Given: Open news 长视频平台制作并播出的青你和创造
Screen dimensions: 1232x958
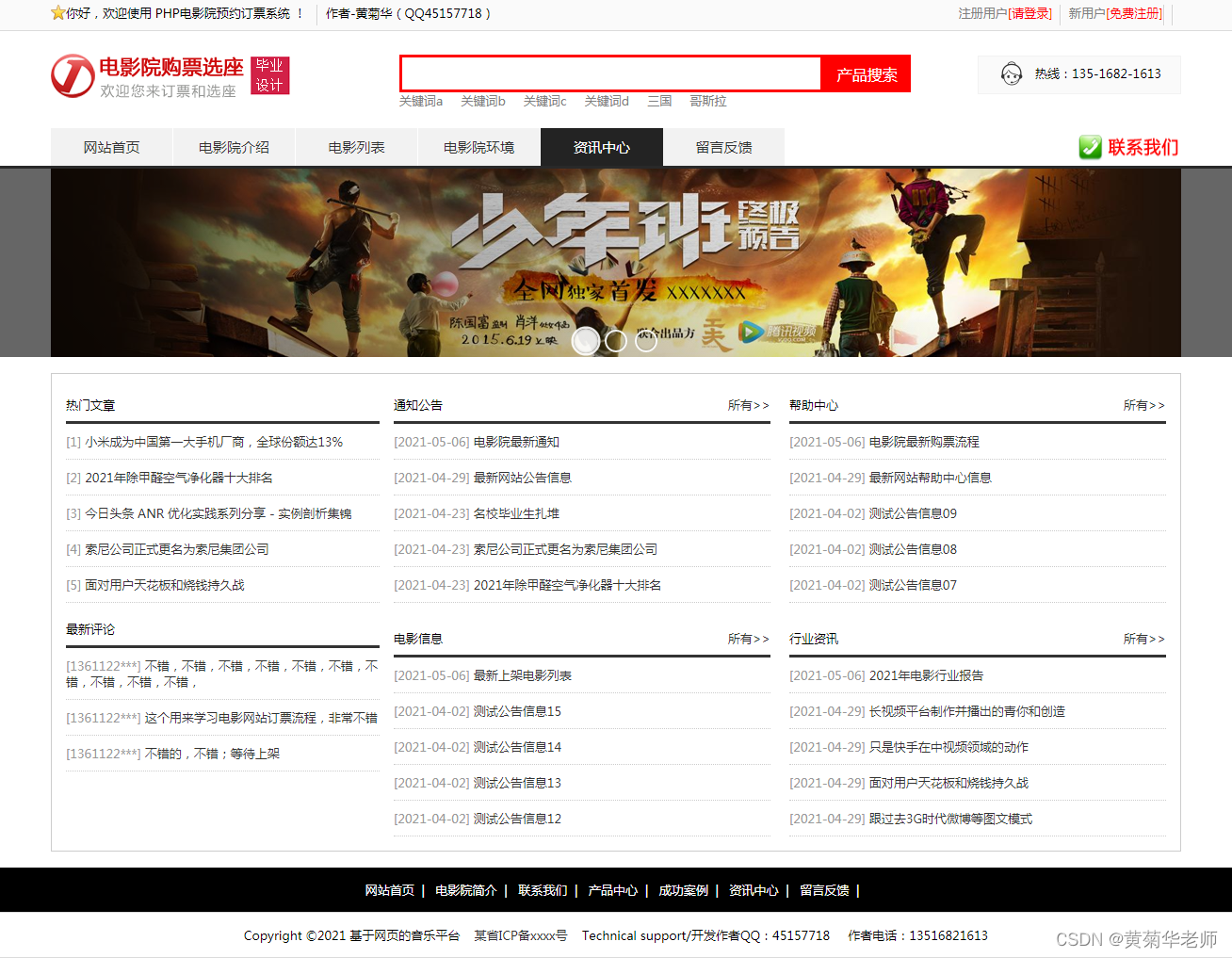Looking at the screenshot, I should pos(967,711).
